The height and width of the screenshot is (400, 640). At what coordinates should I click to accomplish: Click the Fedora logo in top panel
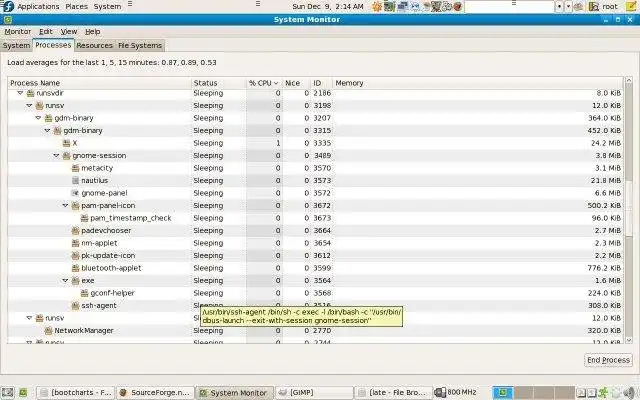tap(8, 6)
